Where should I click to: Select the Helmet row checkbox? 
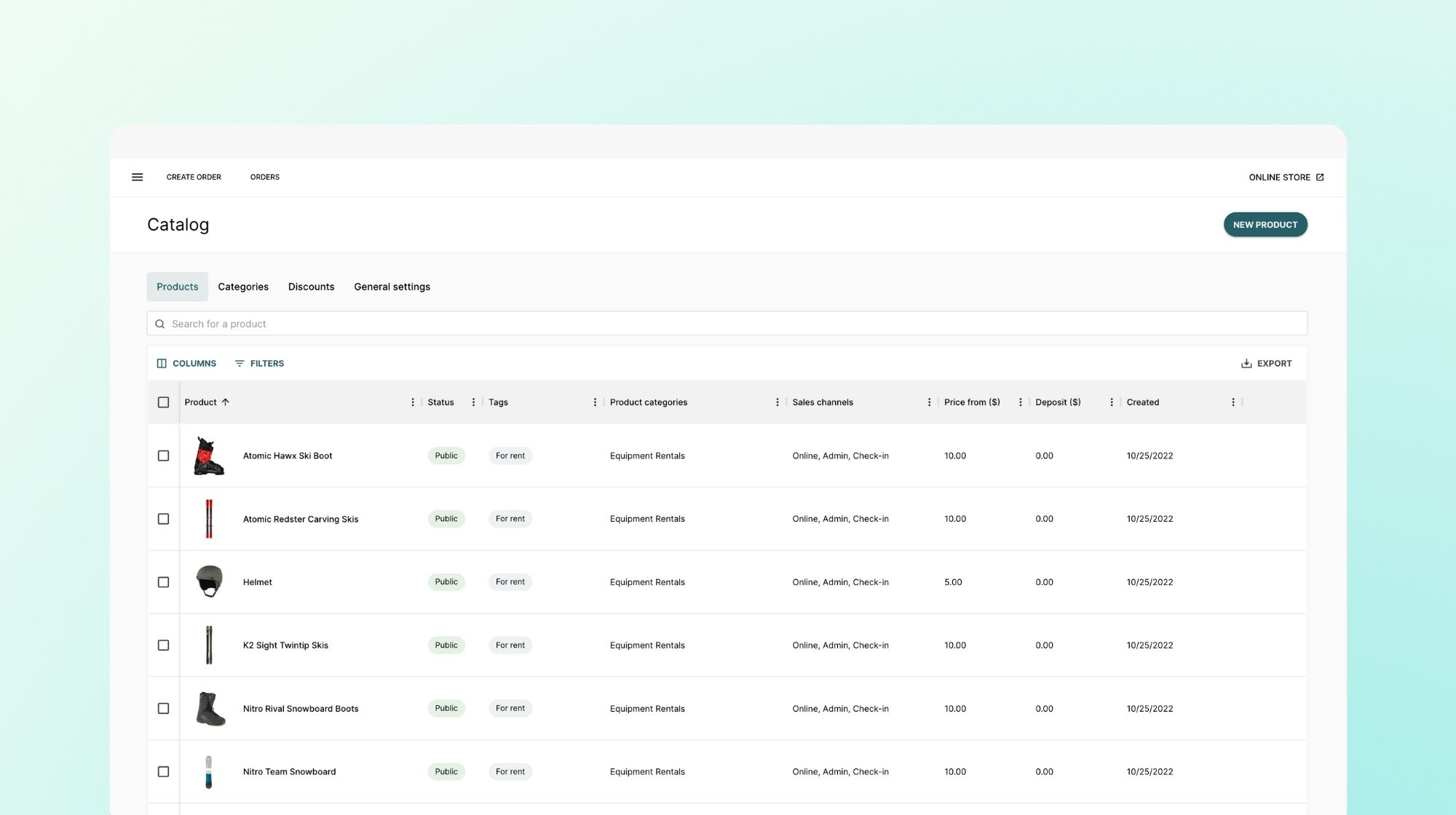point(163,582)
